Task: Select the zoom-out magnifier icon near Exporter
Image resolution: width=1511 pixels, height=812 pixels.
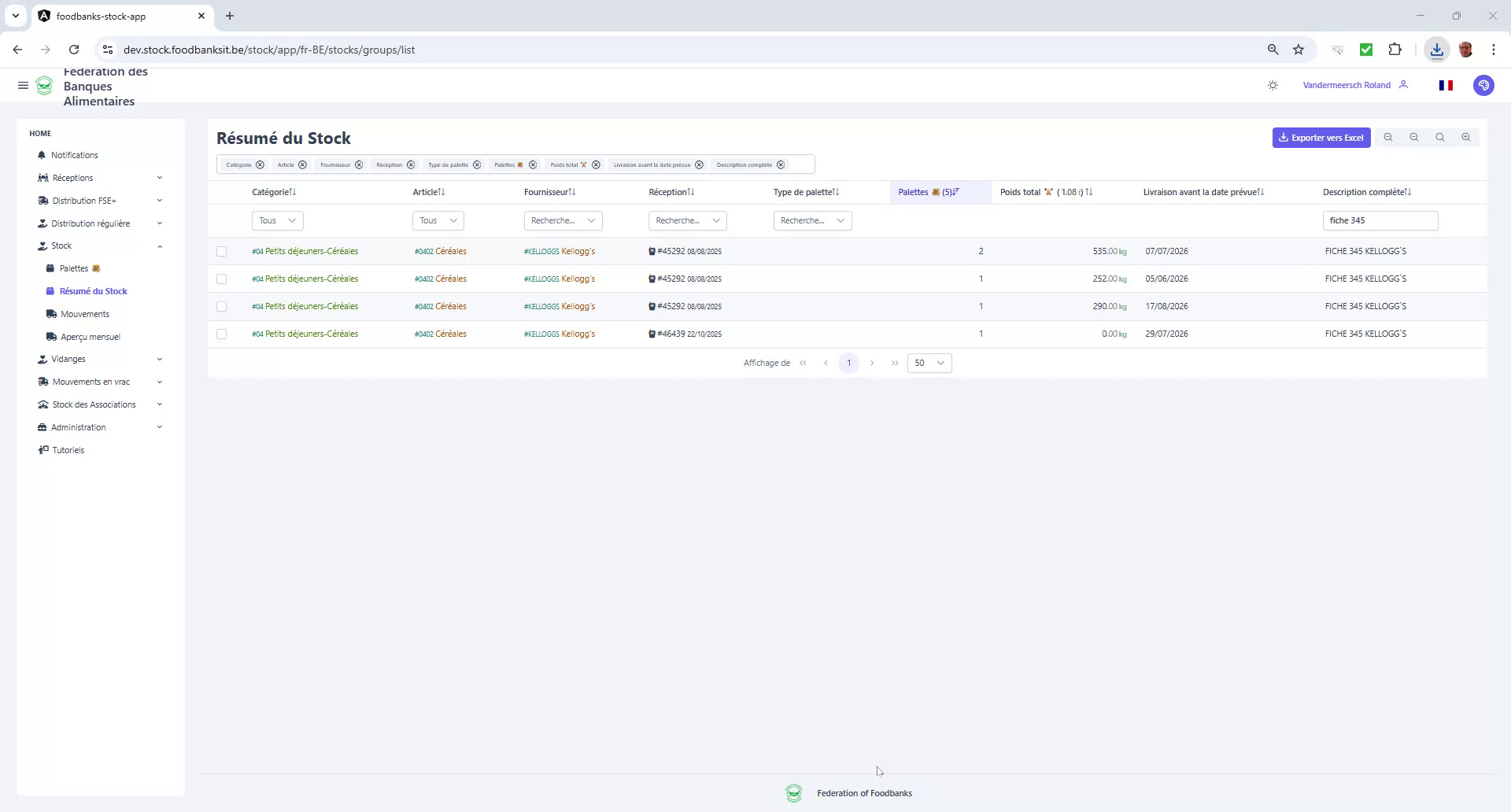Action: click(1388, 138)
